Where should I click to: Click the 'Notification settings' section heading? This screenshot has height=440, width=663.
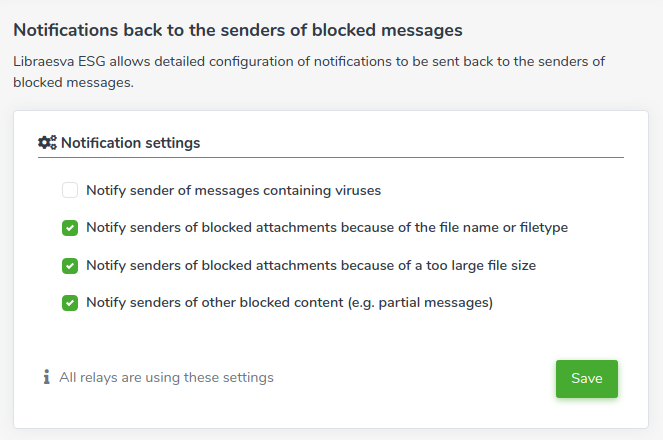[130, 143]
